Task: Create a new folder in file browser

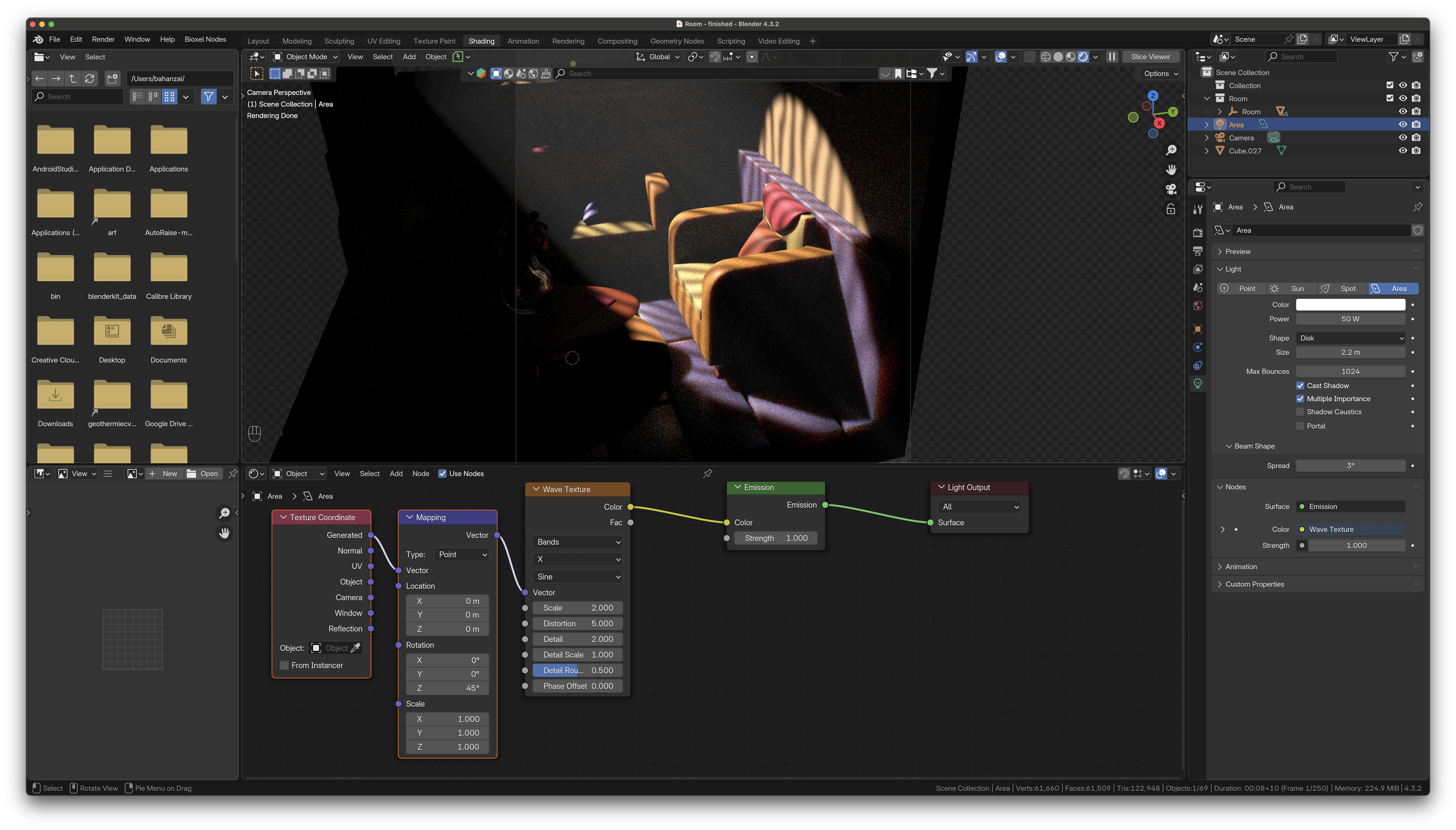Action: coord(112,79)
